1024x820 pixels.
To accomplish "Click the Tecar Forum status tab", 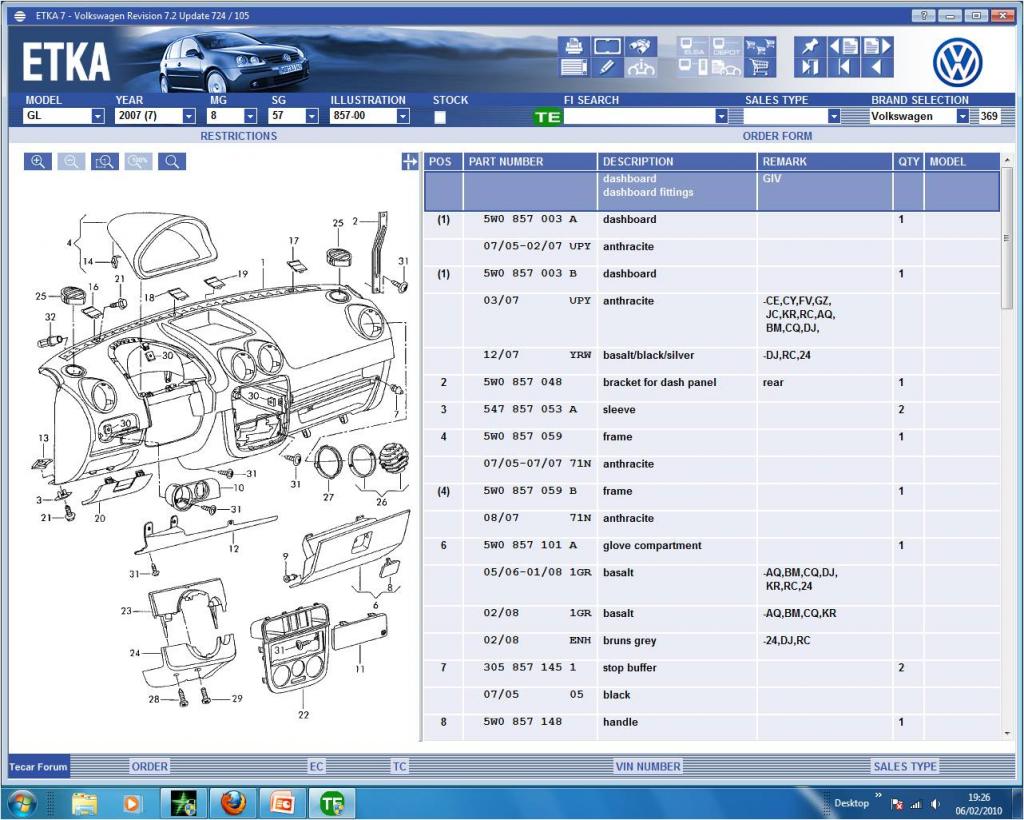I will [38, 766].
